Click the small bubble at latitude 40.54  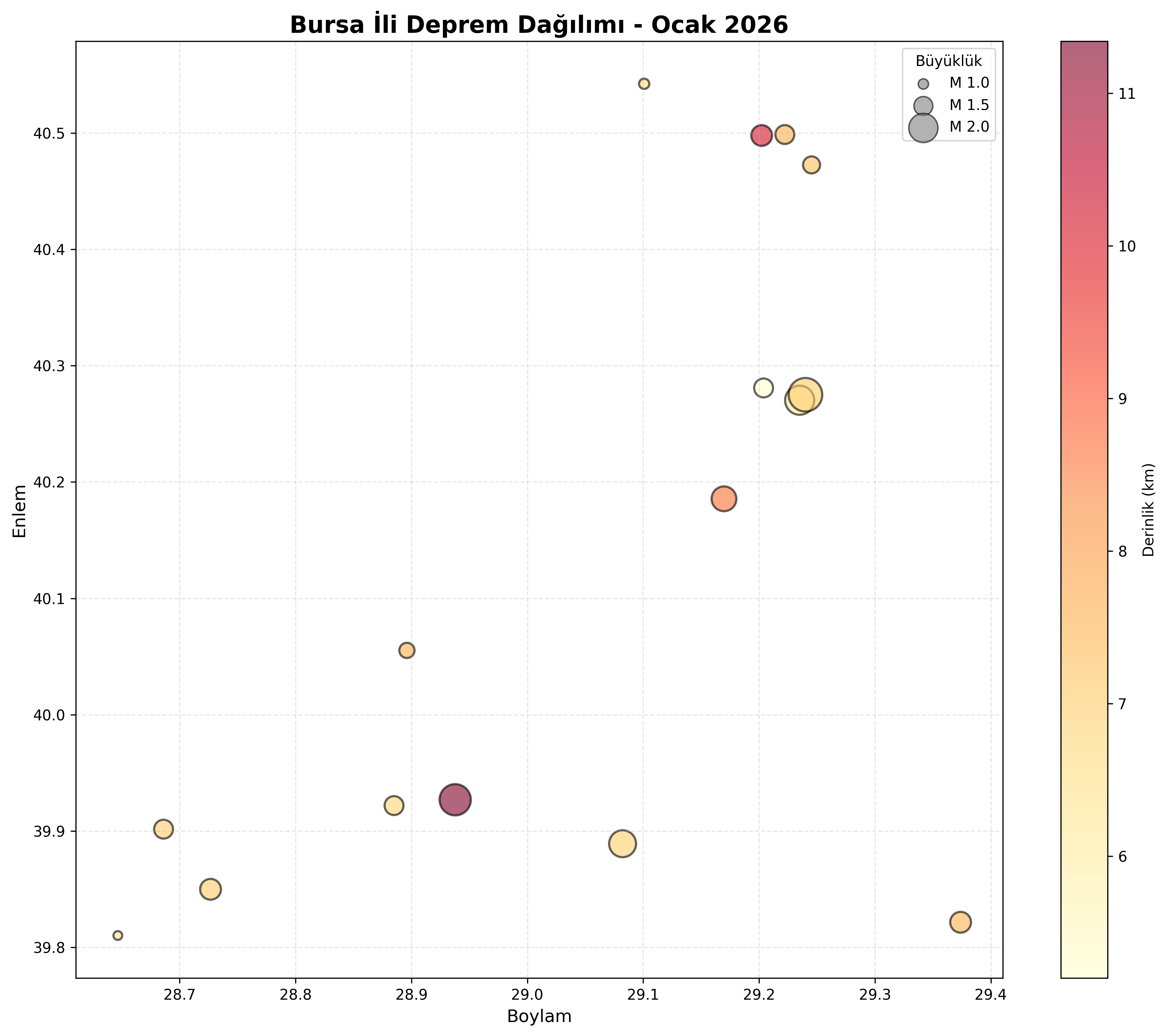pyautogui.click(x=644, y=84)
